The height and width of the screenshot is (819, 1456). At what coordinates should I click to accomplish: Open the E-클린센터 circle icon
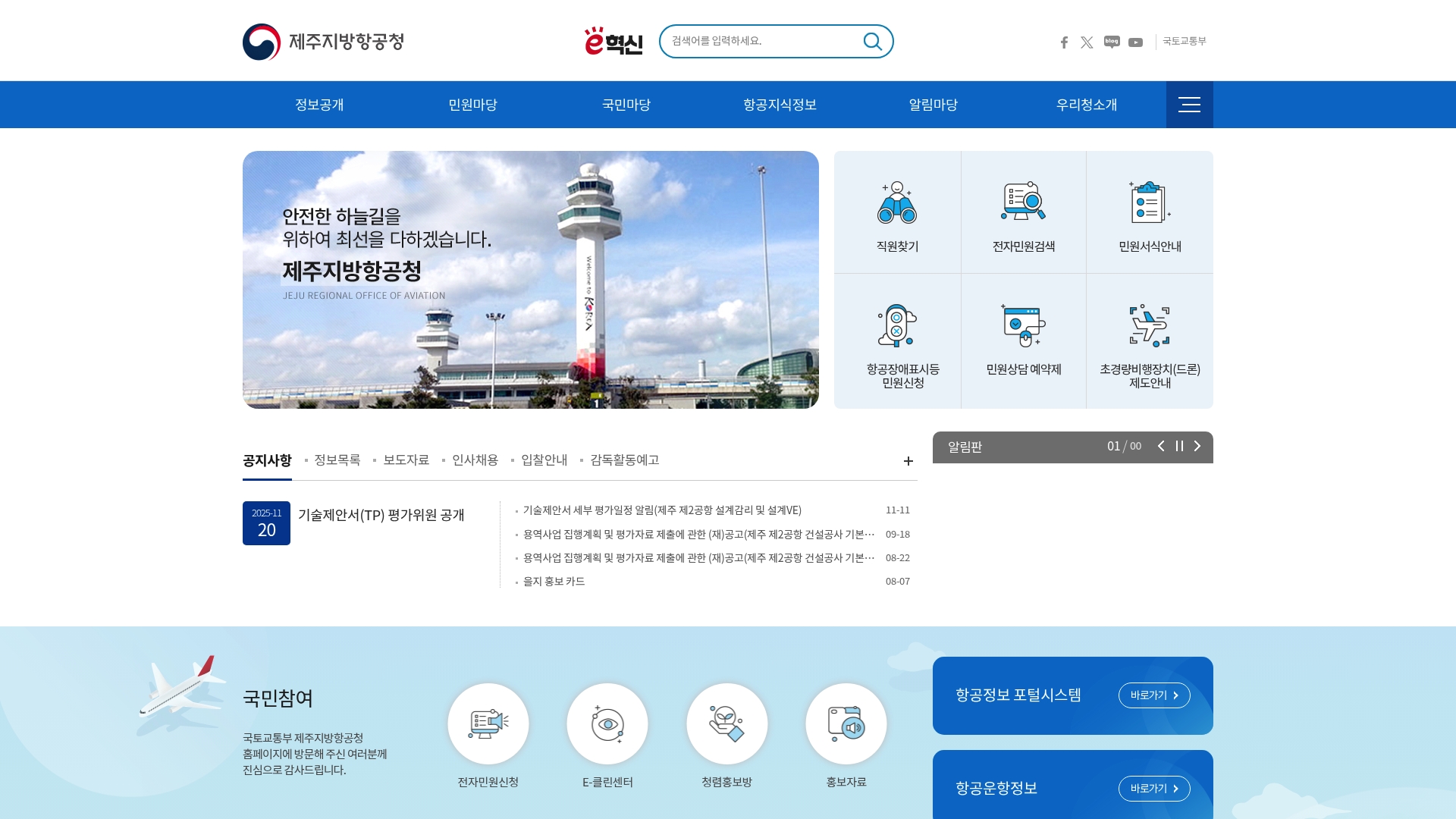click(x=607, y=724)
